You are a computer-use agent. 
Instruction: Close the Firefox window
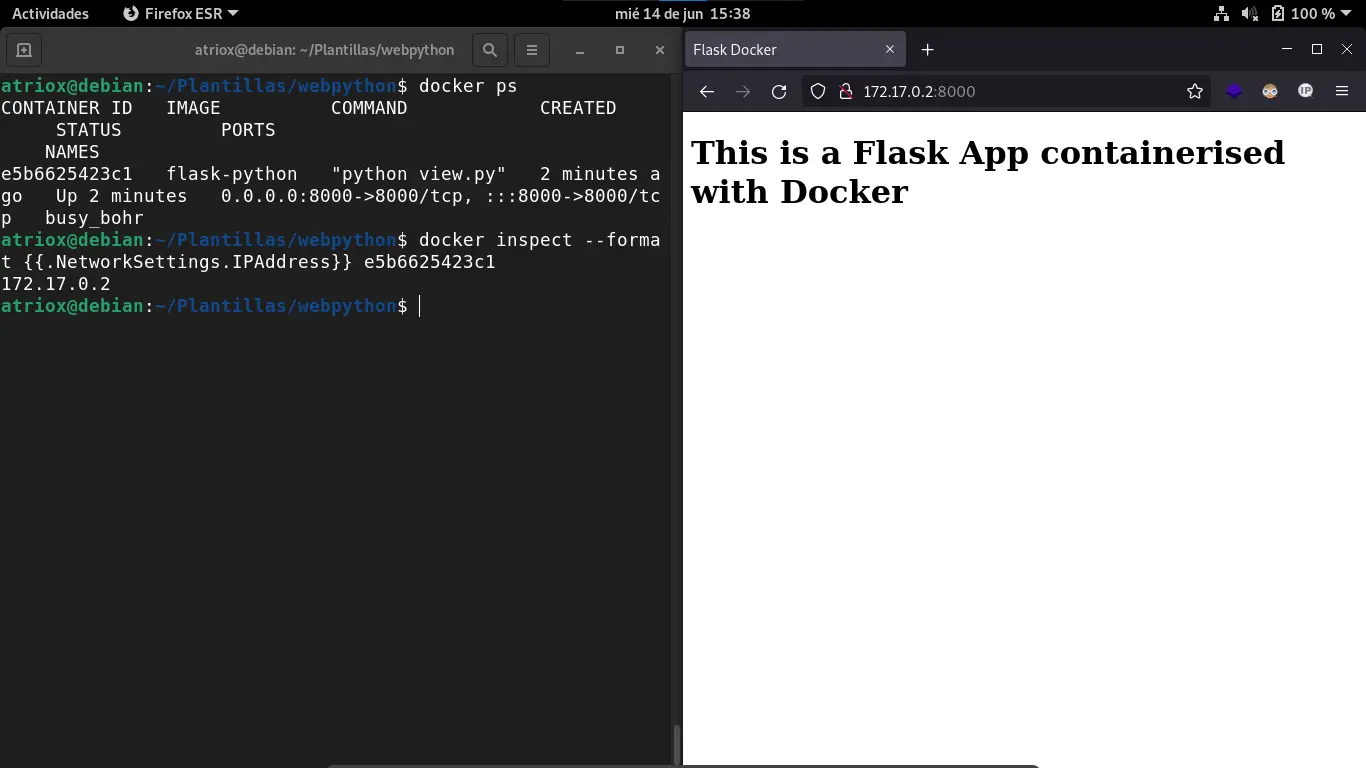tap(1347, 49)
